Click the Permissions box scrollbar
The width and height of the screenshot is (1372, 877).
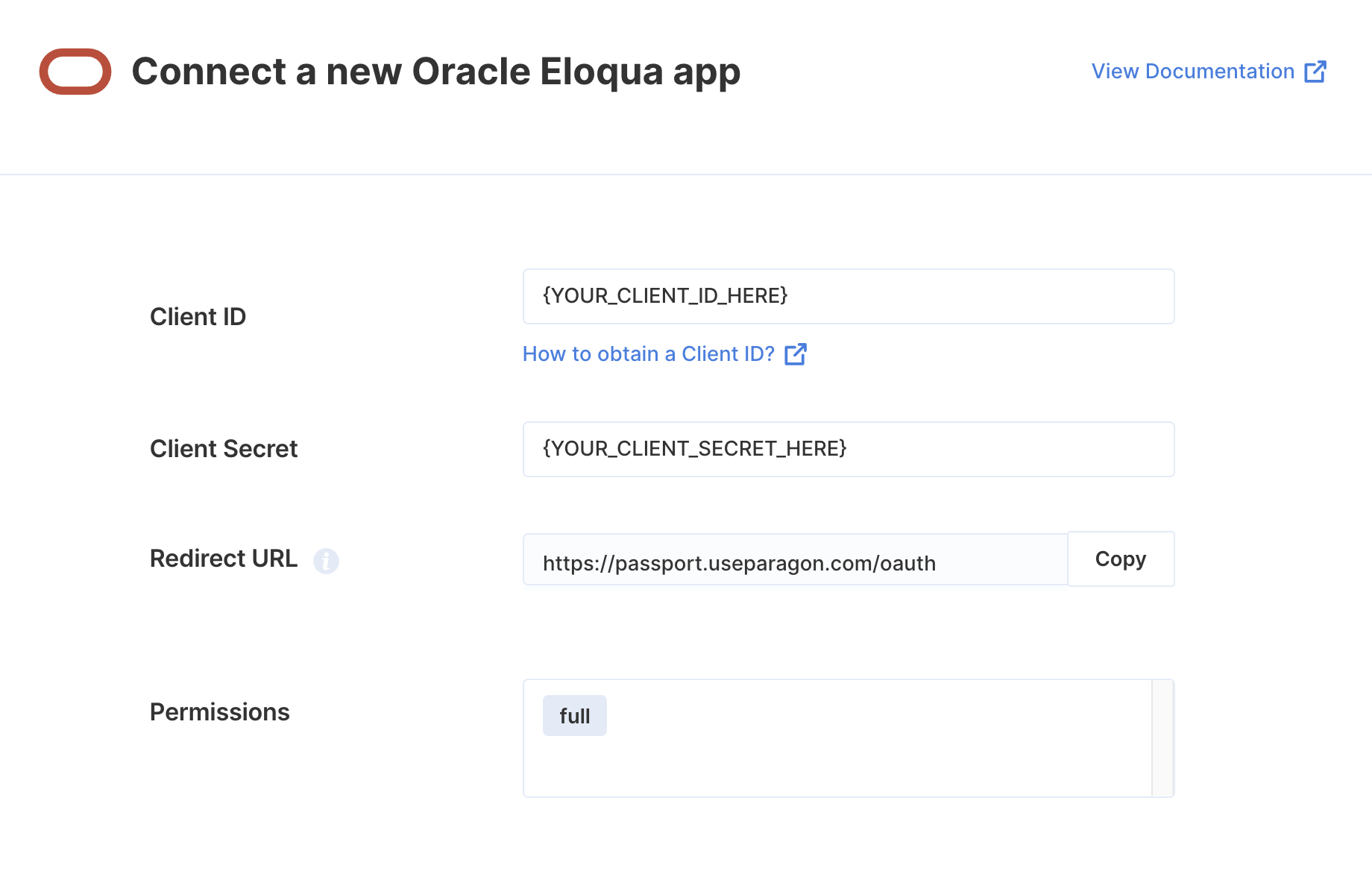click(x=1162, y=738)
